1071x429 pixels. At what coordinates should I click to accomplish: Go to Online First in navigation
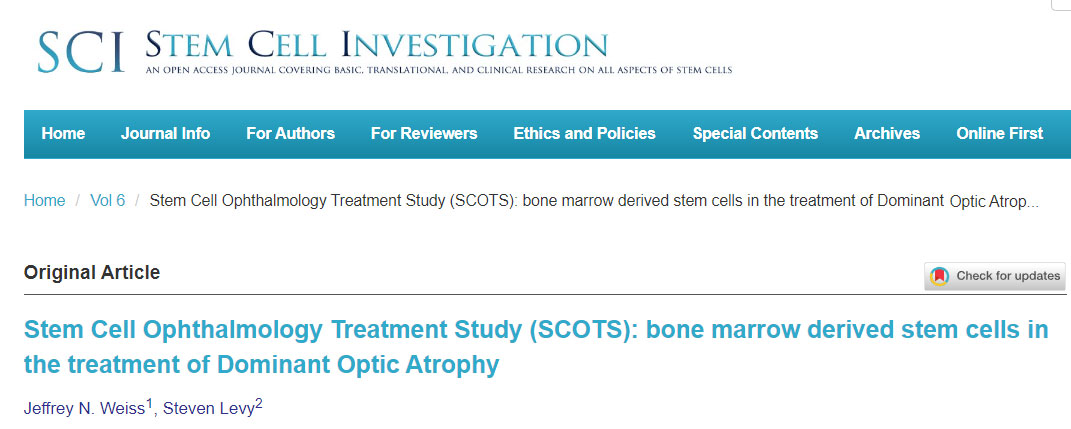pos(999,133)
